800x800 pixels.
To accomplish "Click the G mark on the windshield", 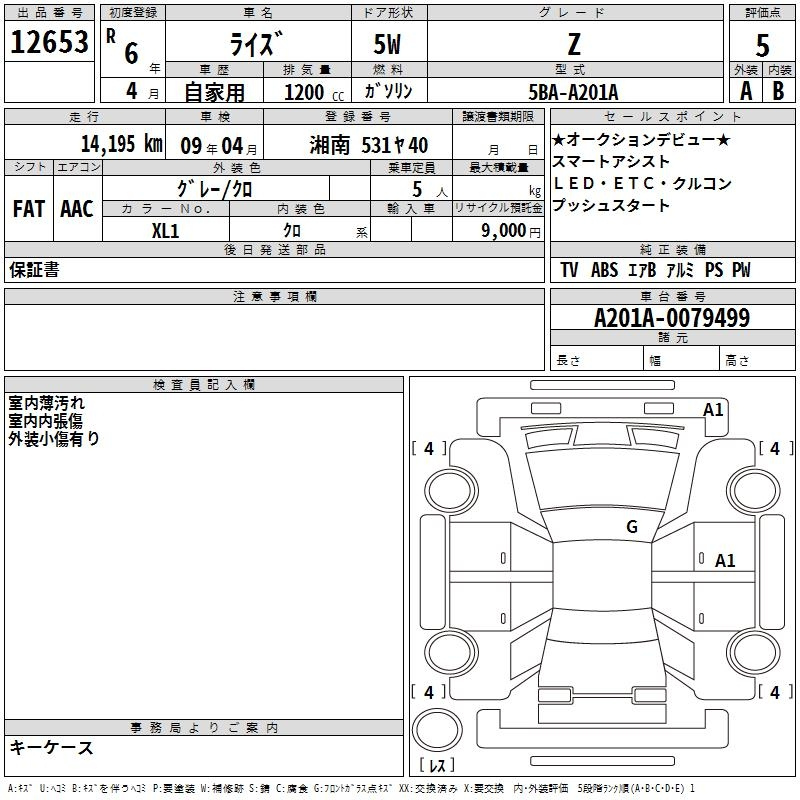I will (x=631, y=527).
